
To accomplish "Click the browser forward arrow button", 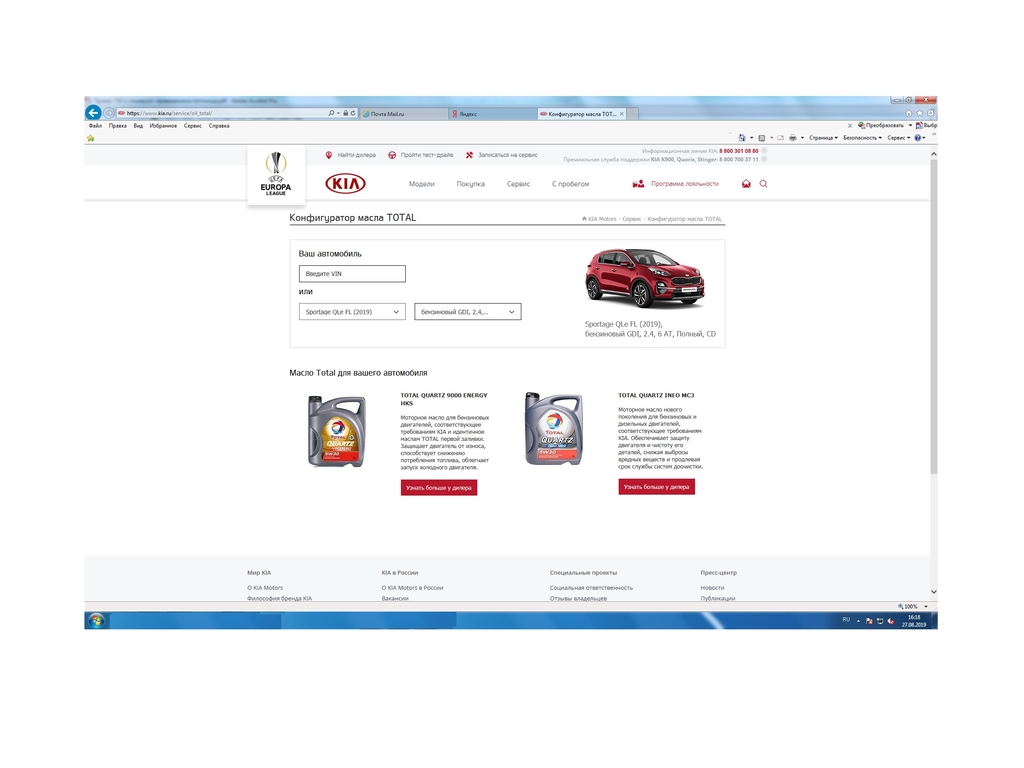I will point(109,113).
